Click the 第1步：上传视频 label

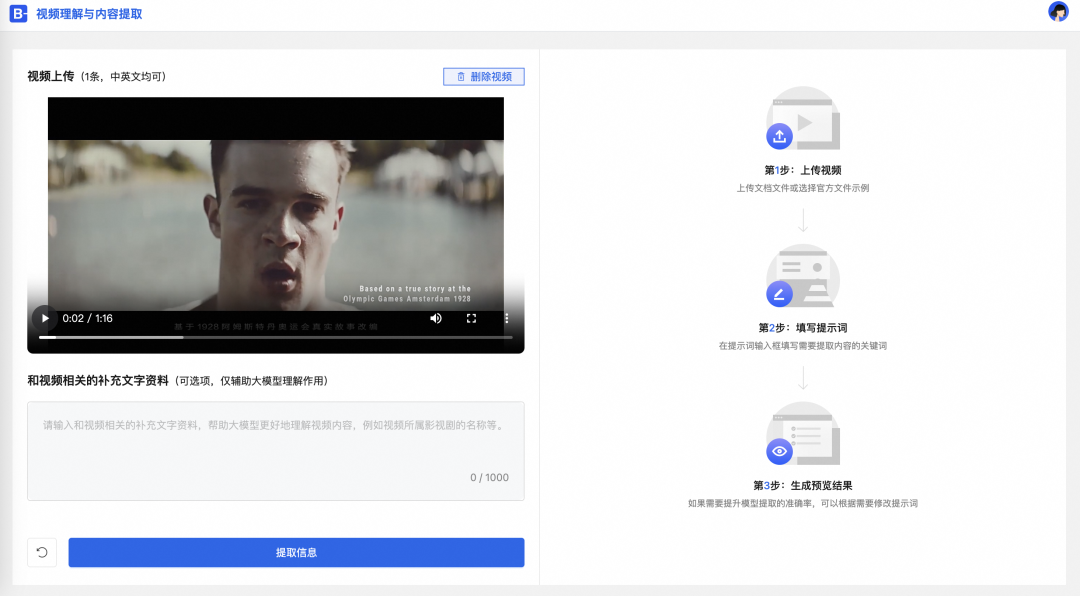[802, 170]
